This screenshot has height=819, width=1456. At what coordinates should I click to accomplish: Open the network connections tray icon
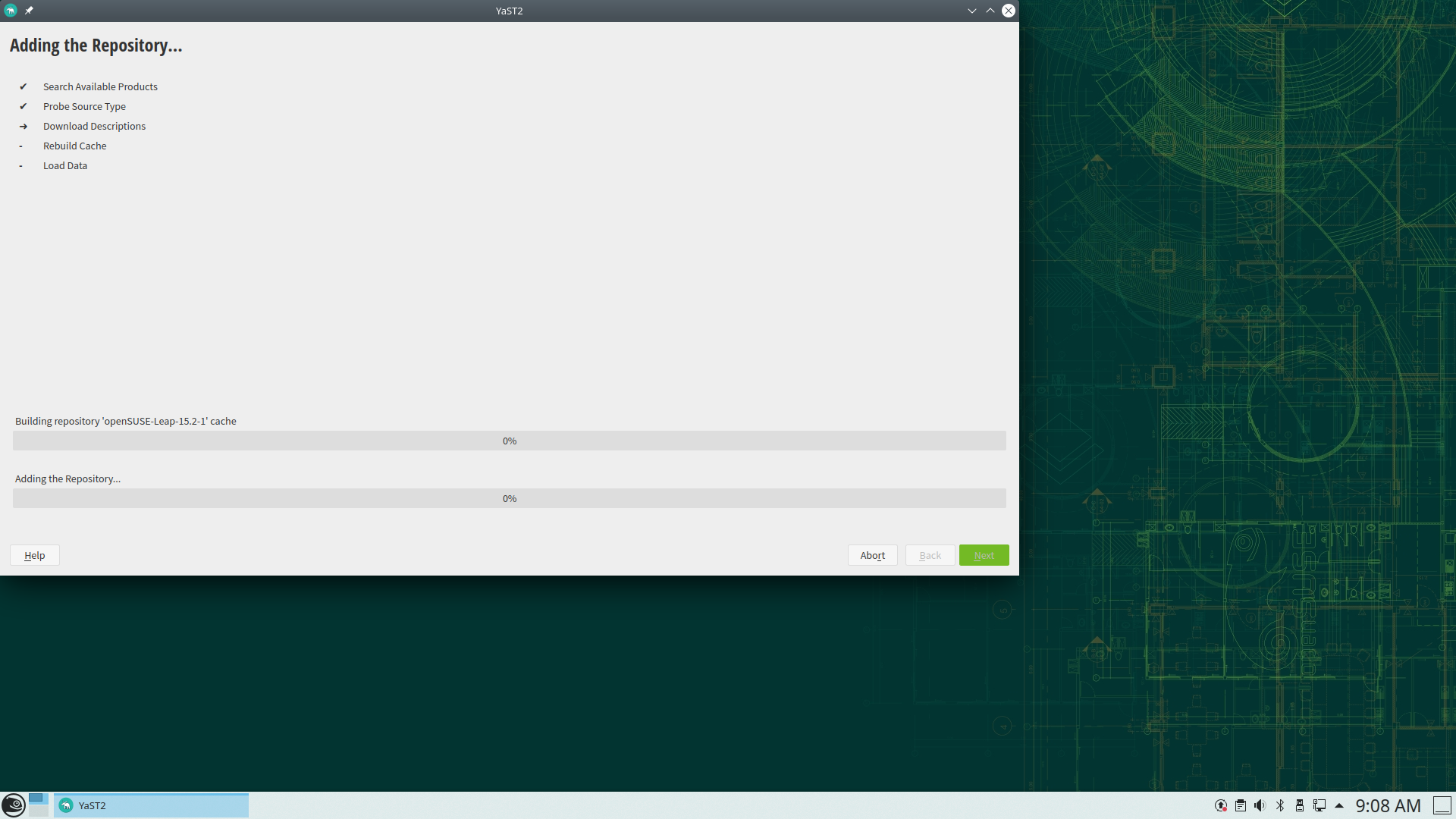pos(1319,805)
